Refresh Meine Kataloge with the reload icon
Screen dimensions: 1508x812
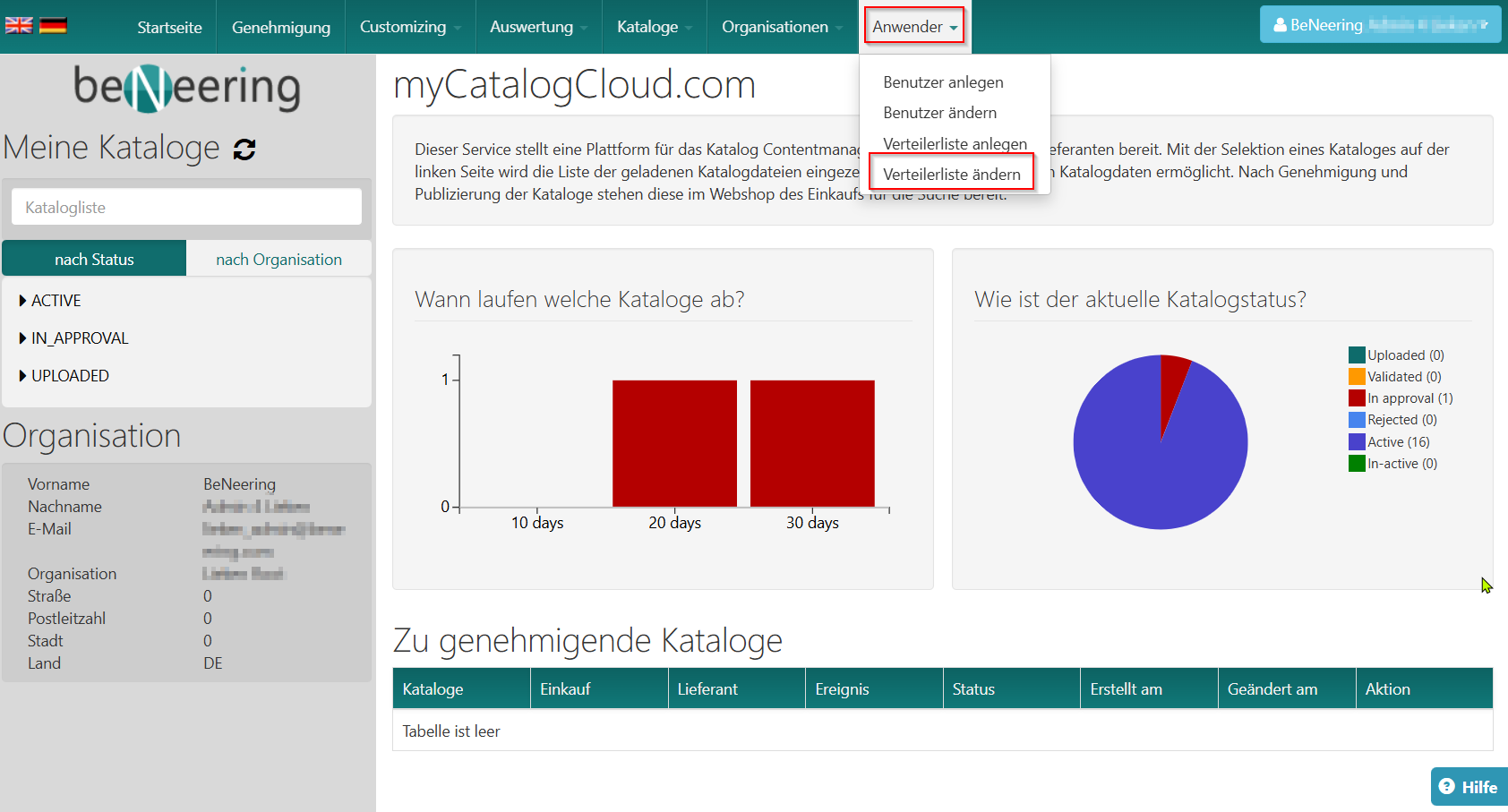(244, 150)
